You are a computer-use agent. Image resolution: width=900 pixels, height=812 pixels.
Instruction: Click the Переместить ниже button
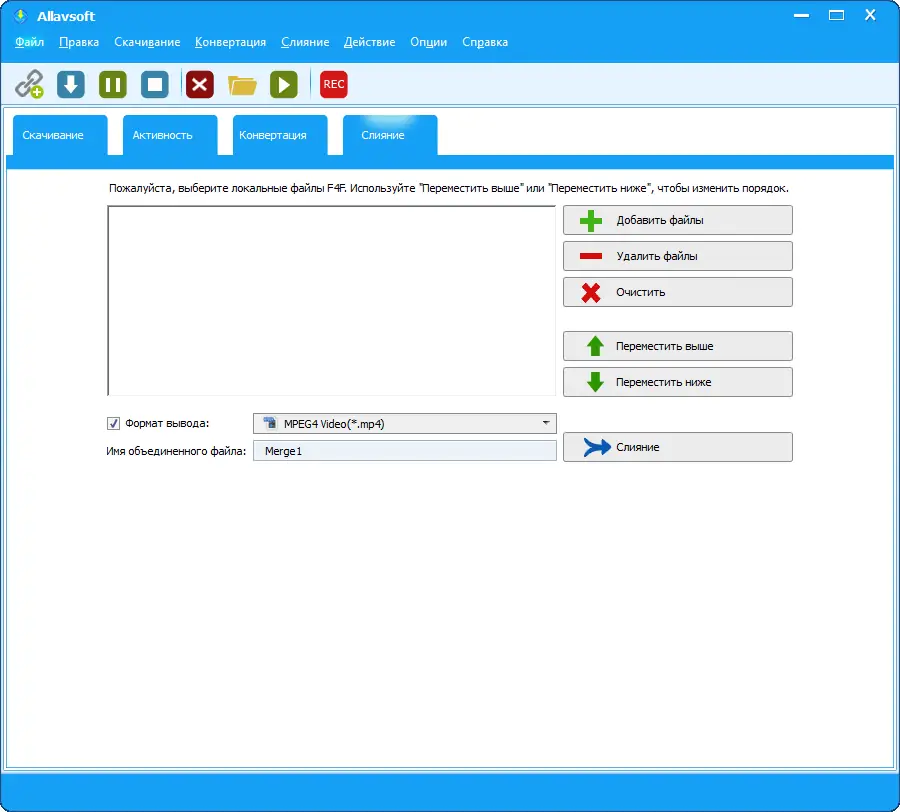pyautogui.click(x=677, y=382)
